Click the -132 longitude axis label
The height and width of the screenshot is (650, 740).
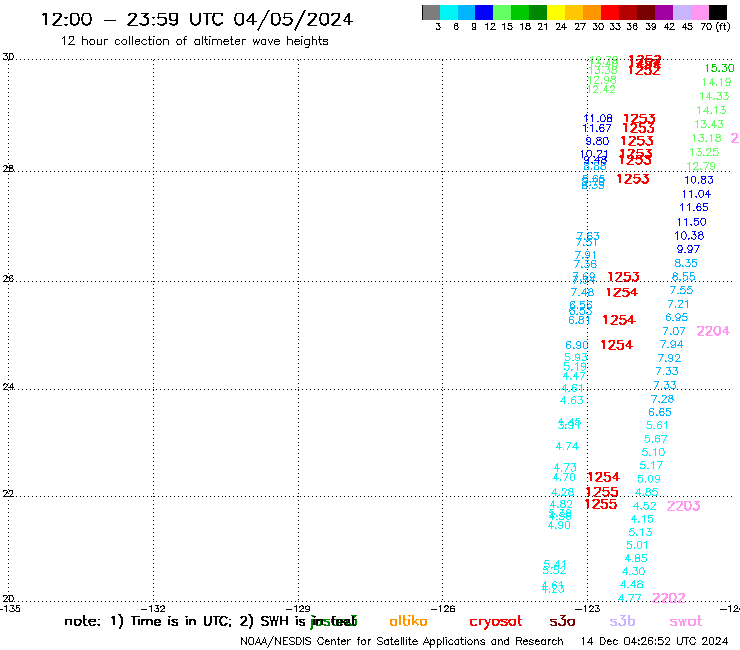pos(154,609)
